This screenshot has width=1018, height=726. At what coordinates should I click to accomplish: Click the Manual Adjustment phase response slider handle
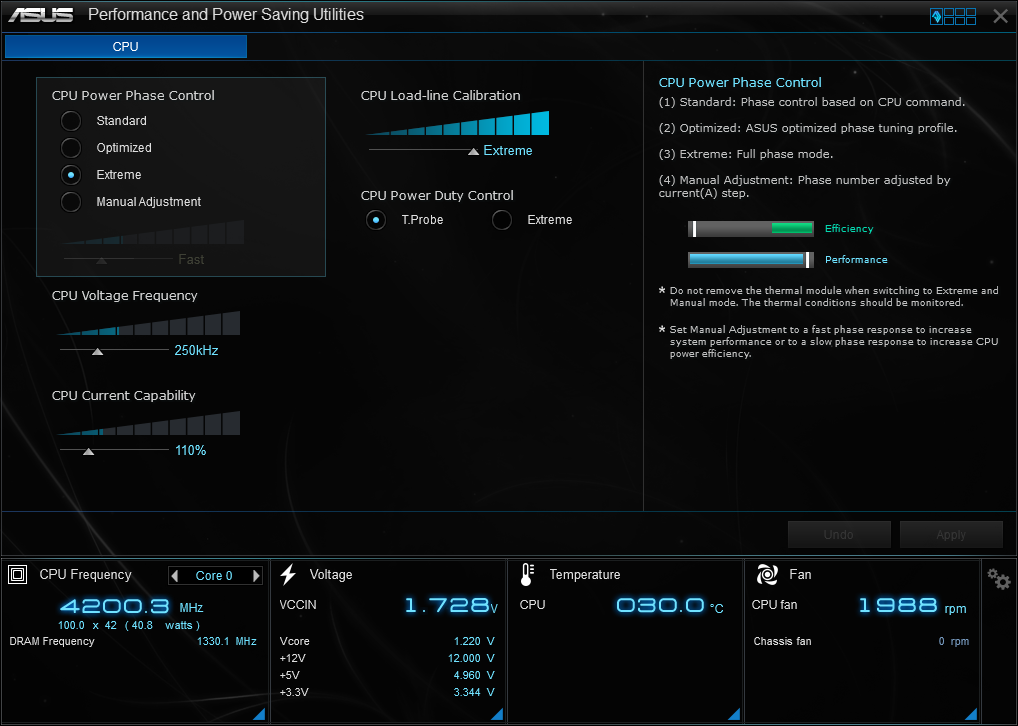(x=101, y=260)
